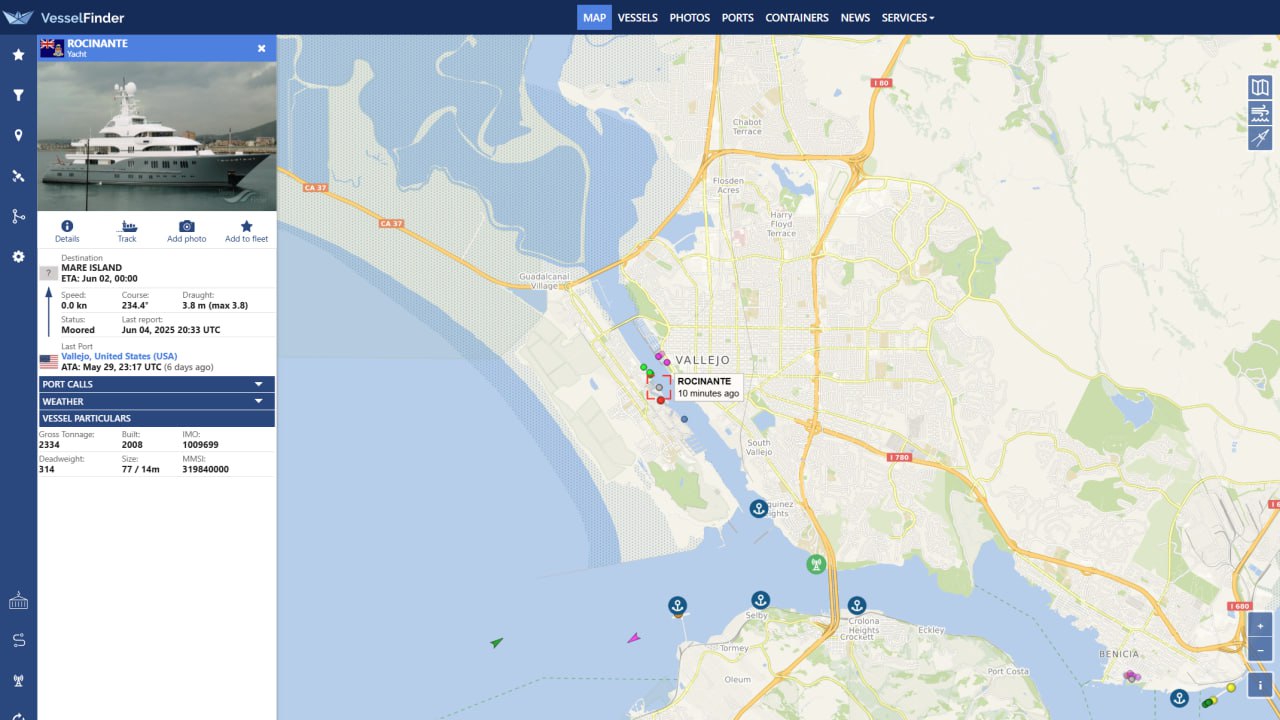Open the places pin icon in sidebar
Image resolution: width=1280 pixels, height=720 pixels.
click(18, 135)
